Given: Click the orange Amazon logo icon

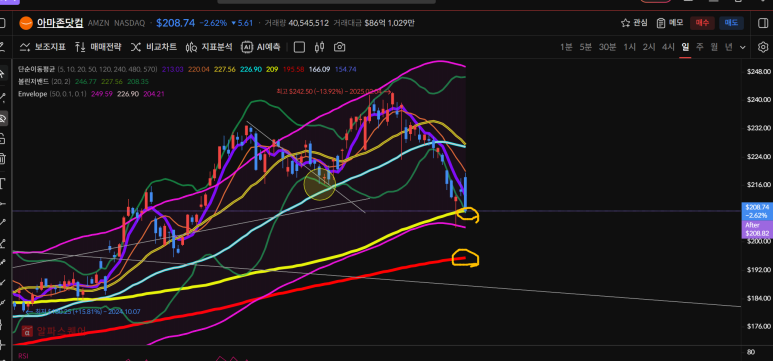Looking at the screenshot, I should pyautogui.click(x=26, y=23).
